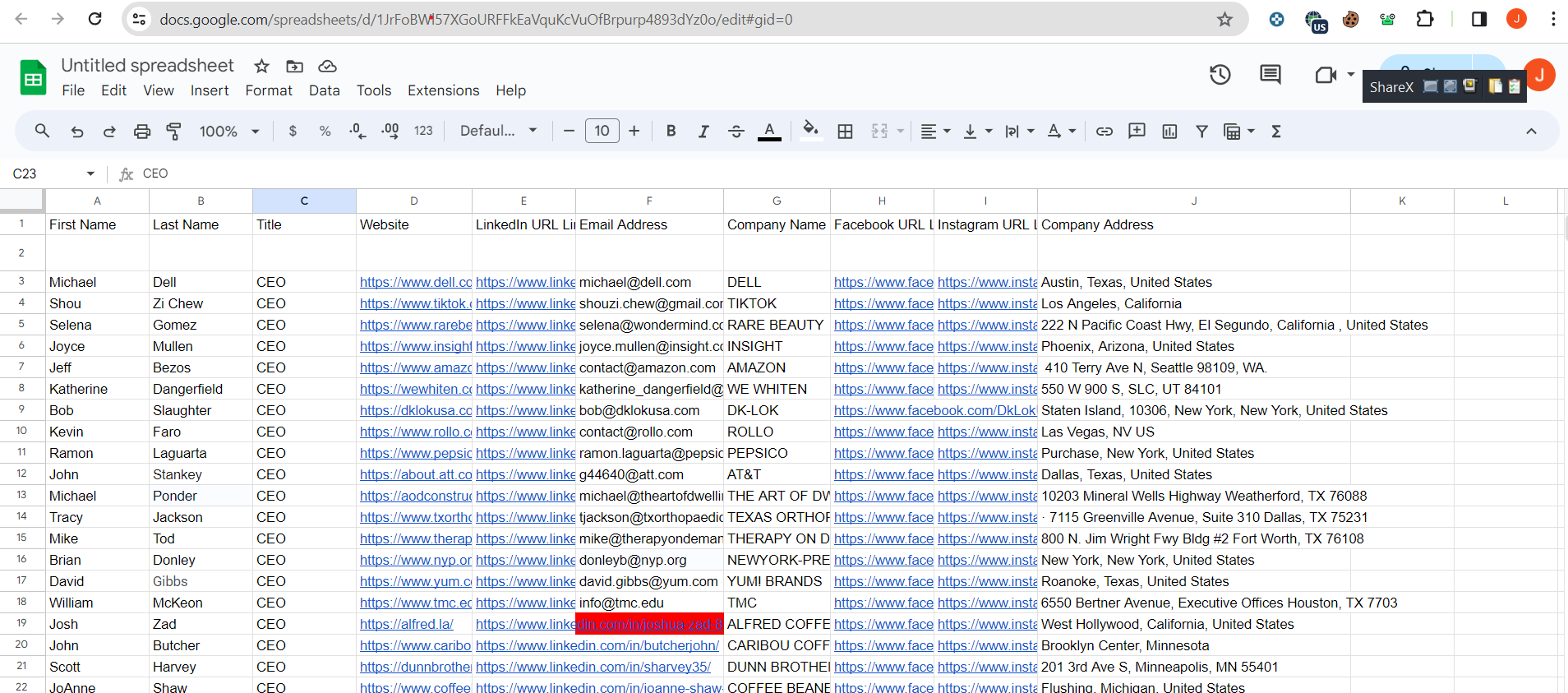
Task: Select the Paint format tool
Action: [174, 132]
